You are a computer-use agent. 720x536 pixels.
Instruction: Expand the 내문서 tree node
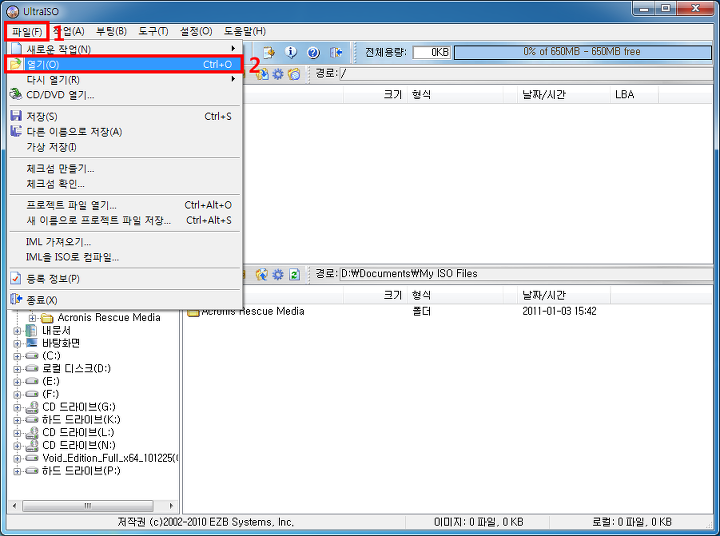click(17, 331)
